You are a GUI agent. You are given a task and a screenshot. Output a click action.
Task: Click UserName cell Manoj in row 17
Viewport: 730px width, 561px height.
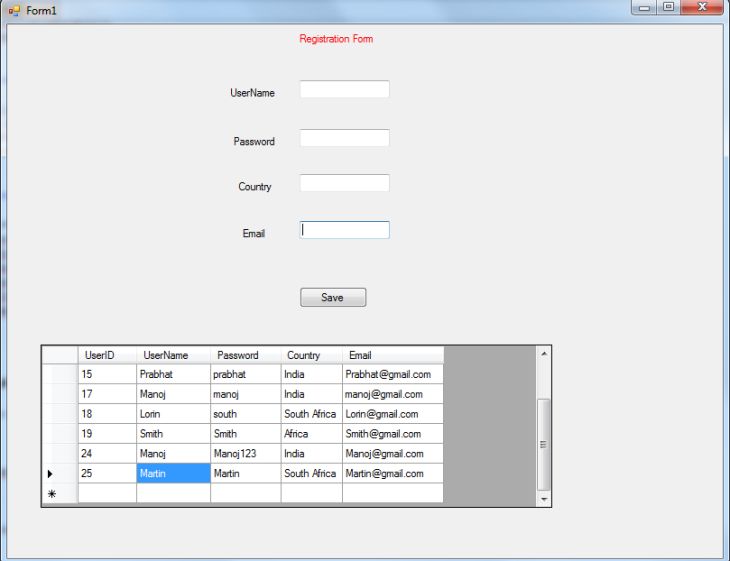pyautogui.click(x=173, y=394)
